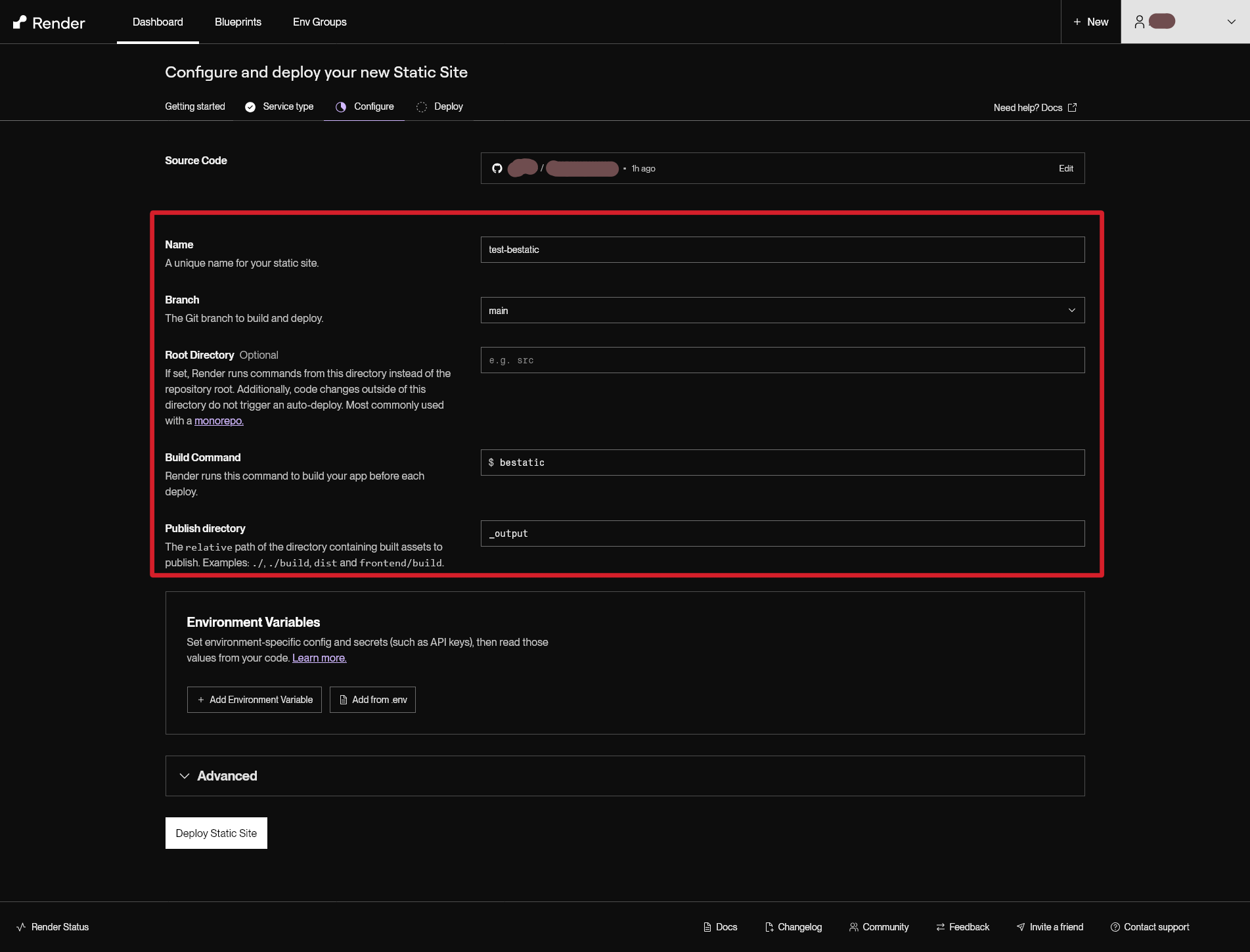Screen dimensions: 1250x952
Task: Click the Deploy Static Site button
Action: point(215,832)
